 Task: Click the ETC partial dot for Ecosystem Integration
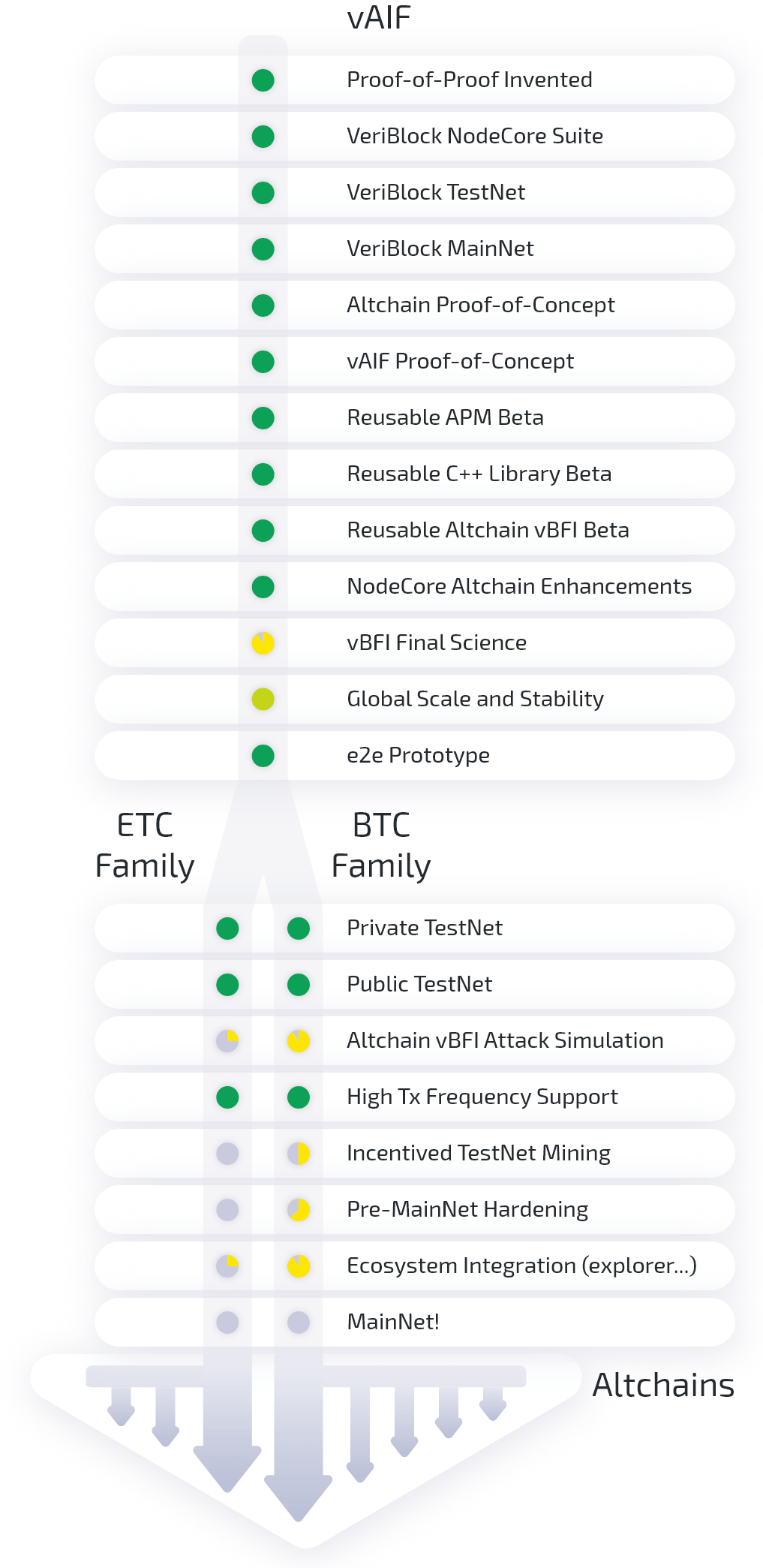click(227, 1266)
